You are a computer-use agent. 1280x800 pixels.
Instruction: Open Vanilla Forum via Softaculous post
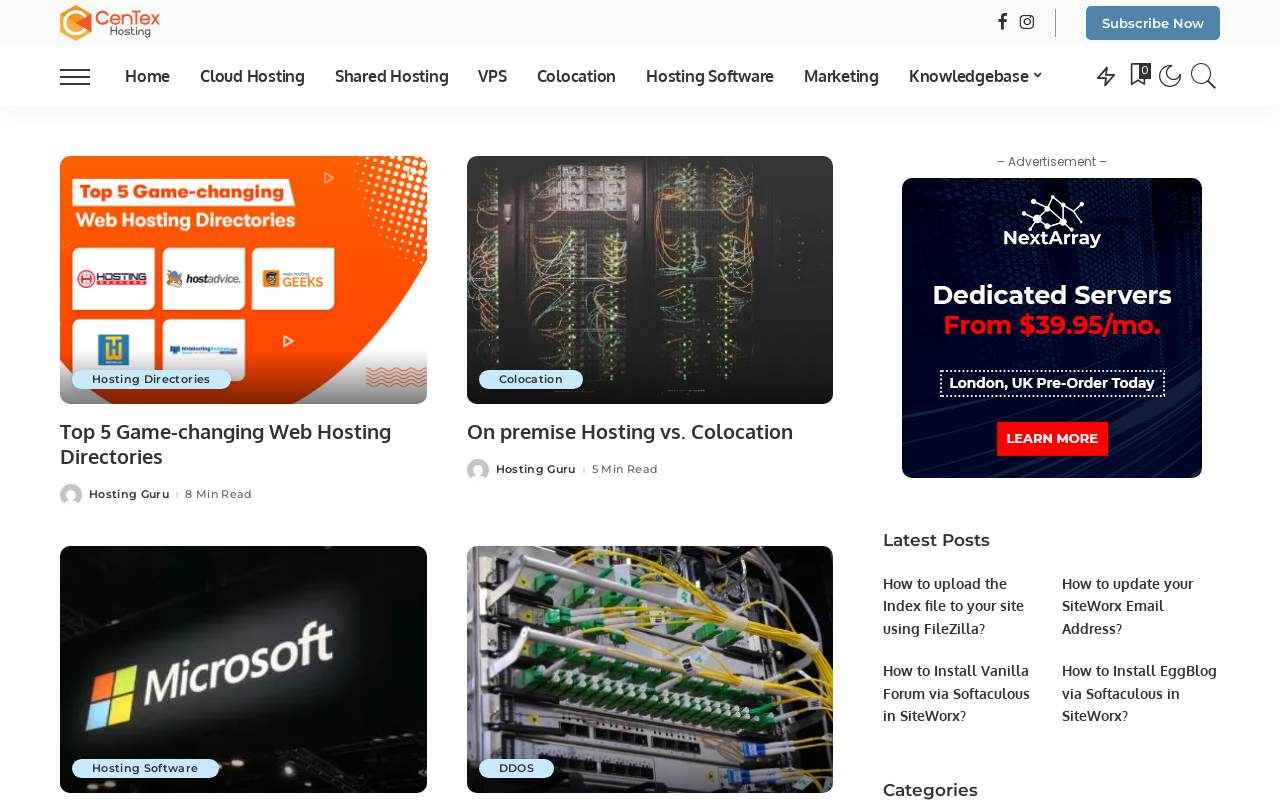click(957, 693)
